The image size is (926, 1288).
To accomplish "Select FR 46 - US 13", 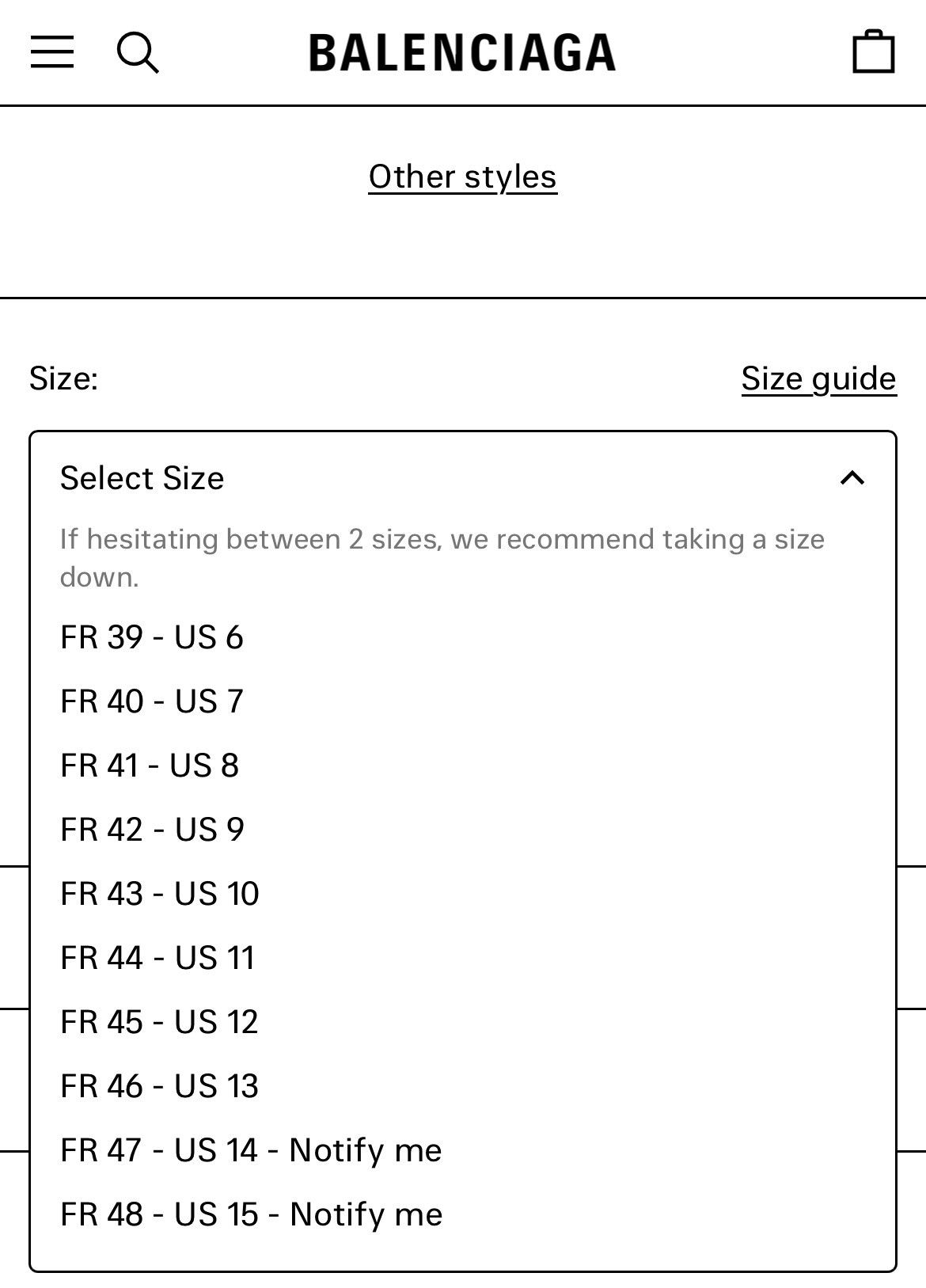I will (463, 1086).
